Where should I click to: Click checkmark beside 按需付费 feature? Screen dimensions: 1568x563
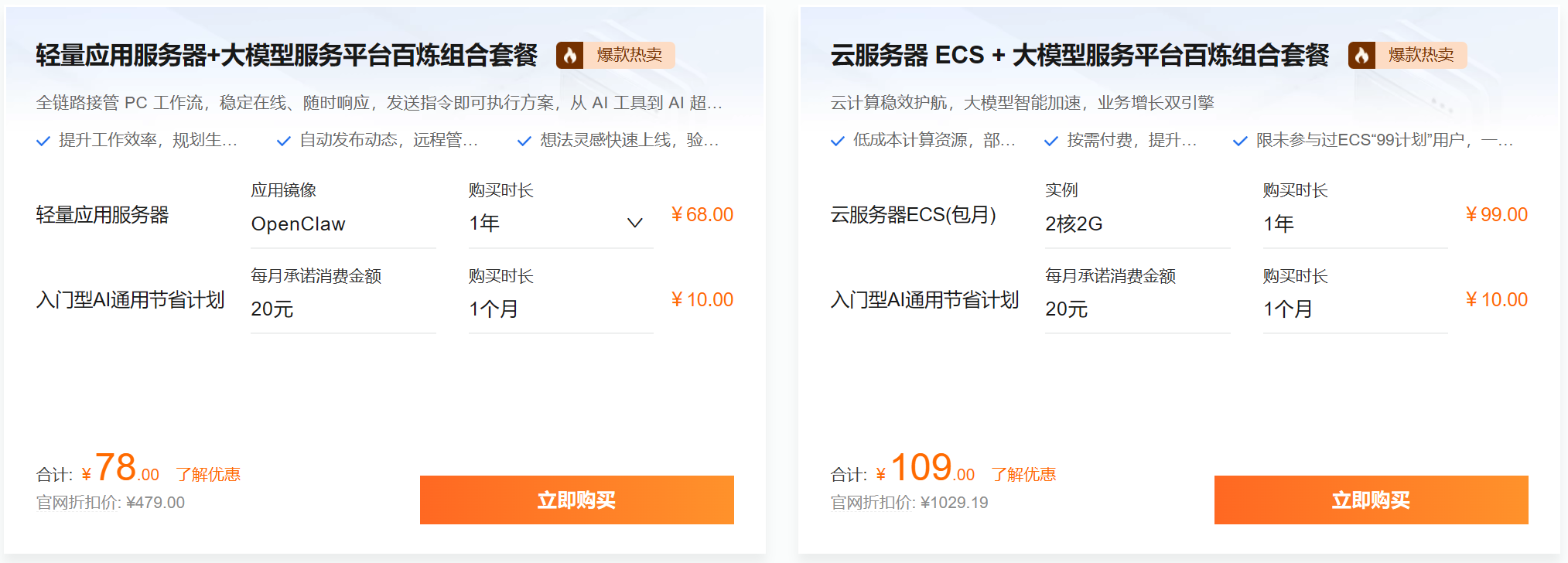click(1051, 141)
